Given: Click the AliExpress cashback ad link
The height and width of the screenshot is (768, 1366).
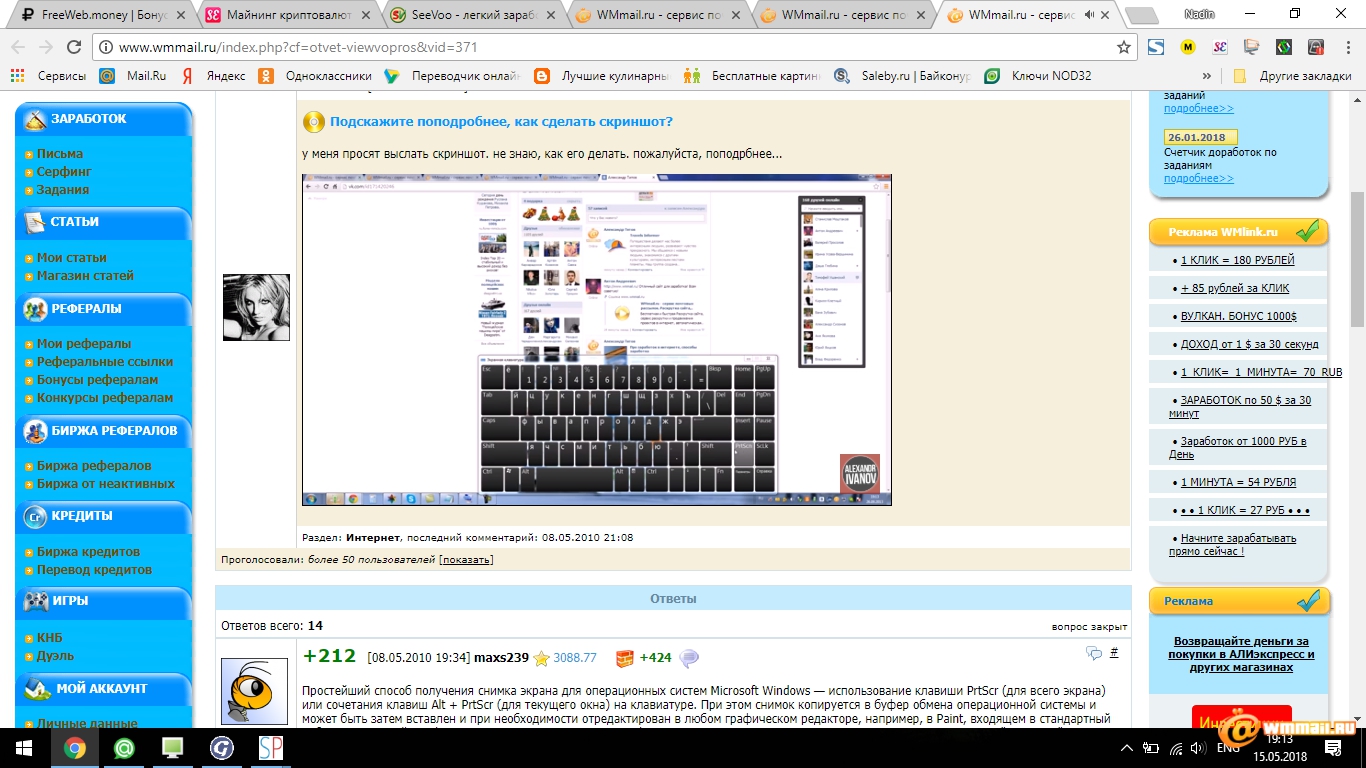Looking at the screenshot, I should pos(1241,654).
